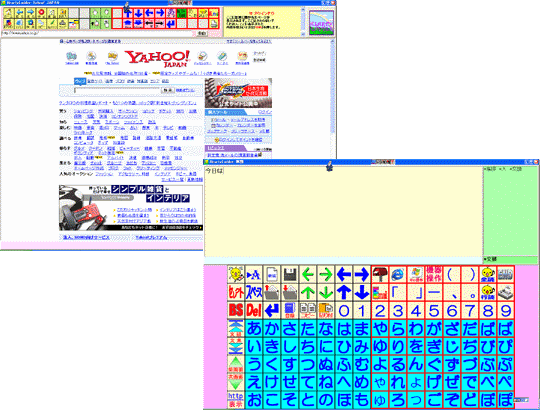Click the page thumbnail at browser top-right
540x410 pixels.
(x=321, y=22)
